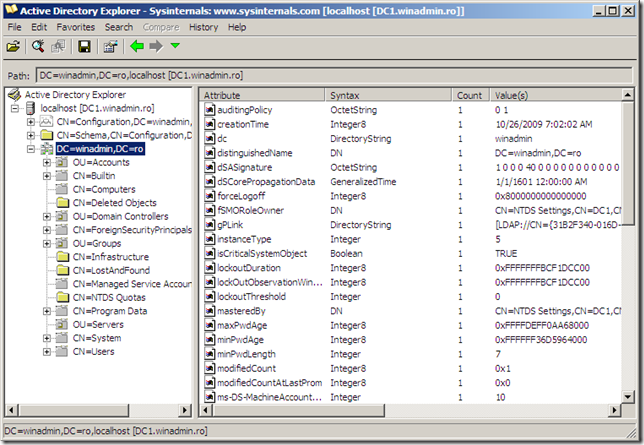
Task: Open the File menu
Action: click(14, 27)
